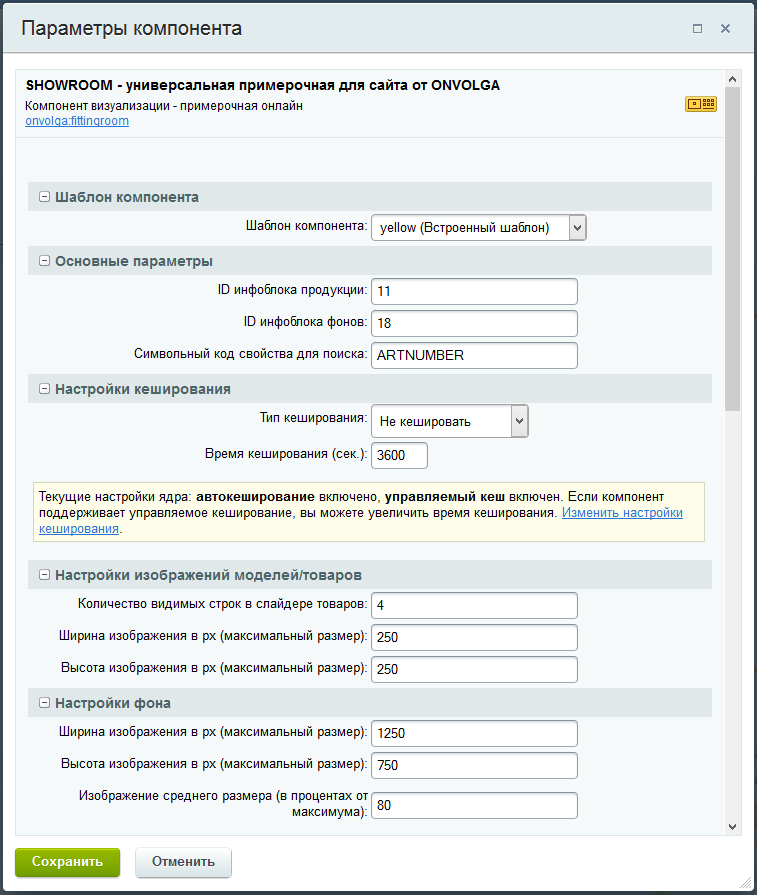This screenshot has width=757, height=895.
Task: Focus the ID инфоблока продукции field
Action: point(474,291)
